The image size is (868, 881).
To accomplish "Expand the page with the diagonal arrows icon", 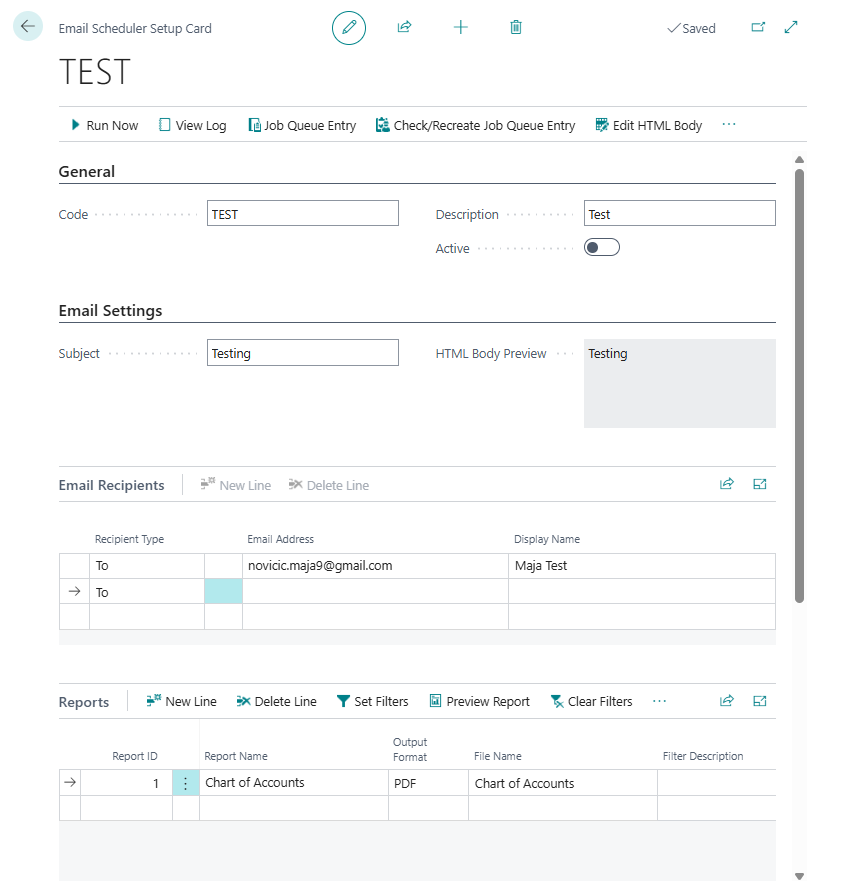I will [791, 27].
